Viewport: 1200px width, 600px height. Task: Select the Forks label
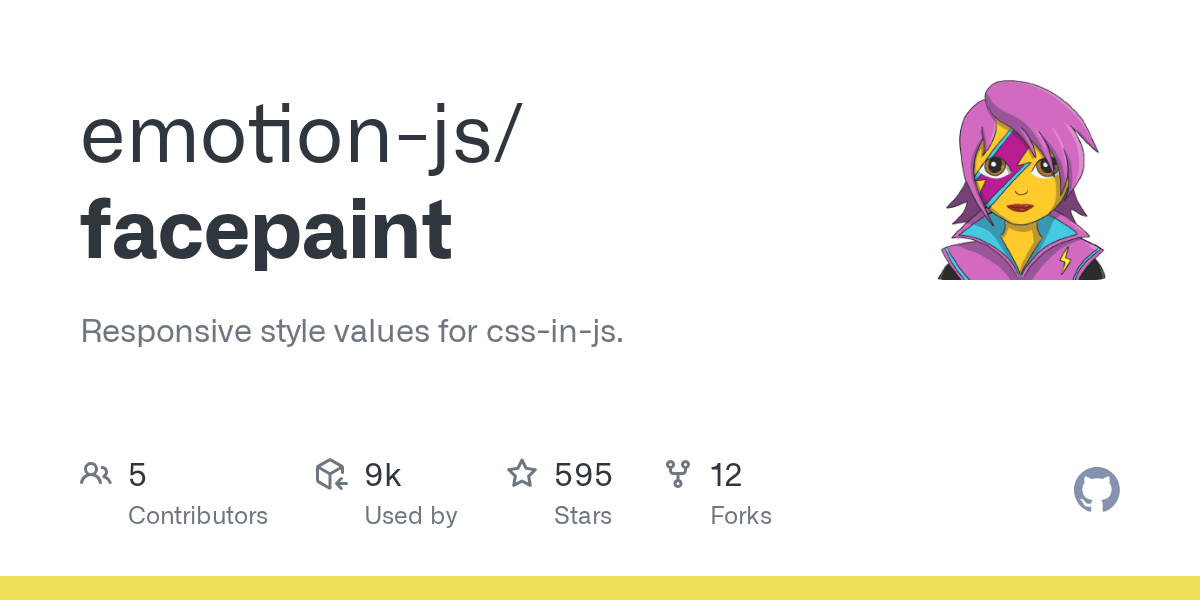pos(741,516)
